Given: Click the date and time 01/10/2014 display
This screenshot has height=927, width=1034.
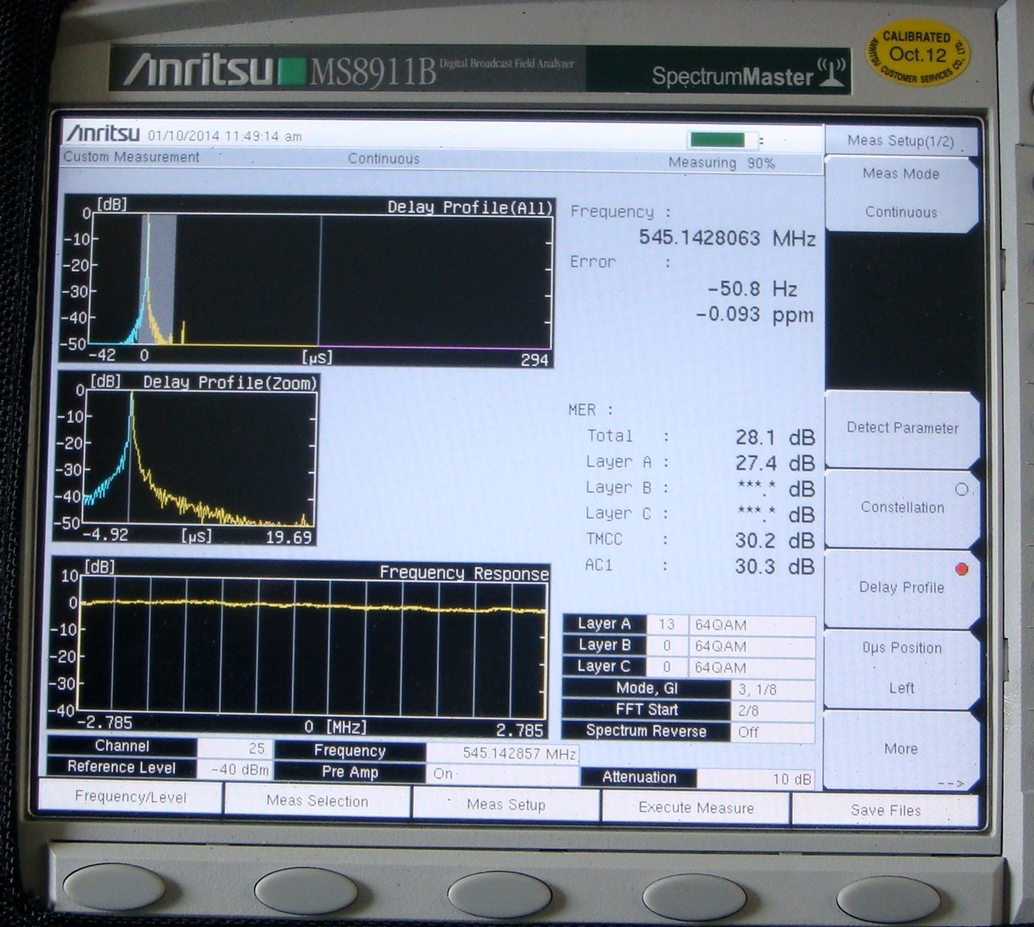Looking at the screenshot, I should (x=224, y=136).
